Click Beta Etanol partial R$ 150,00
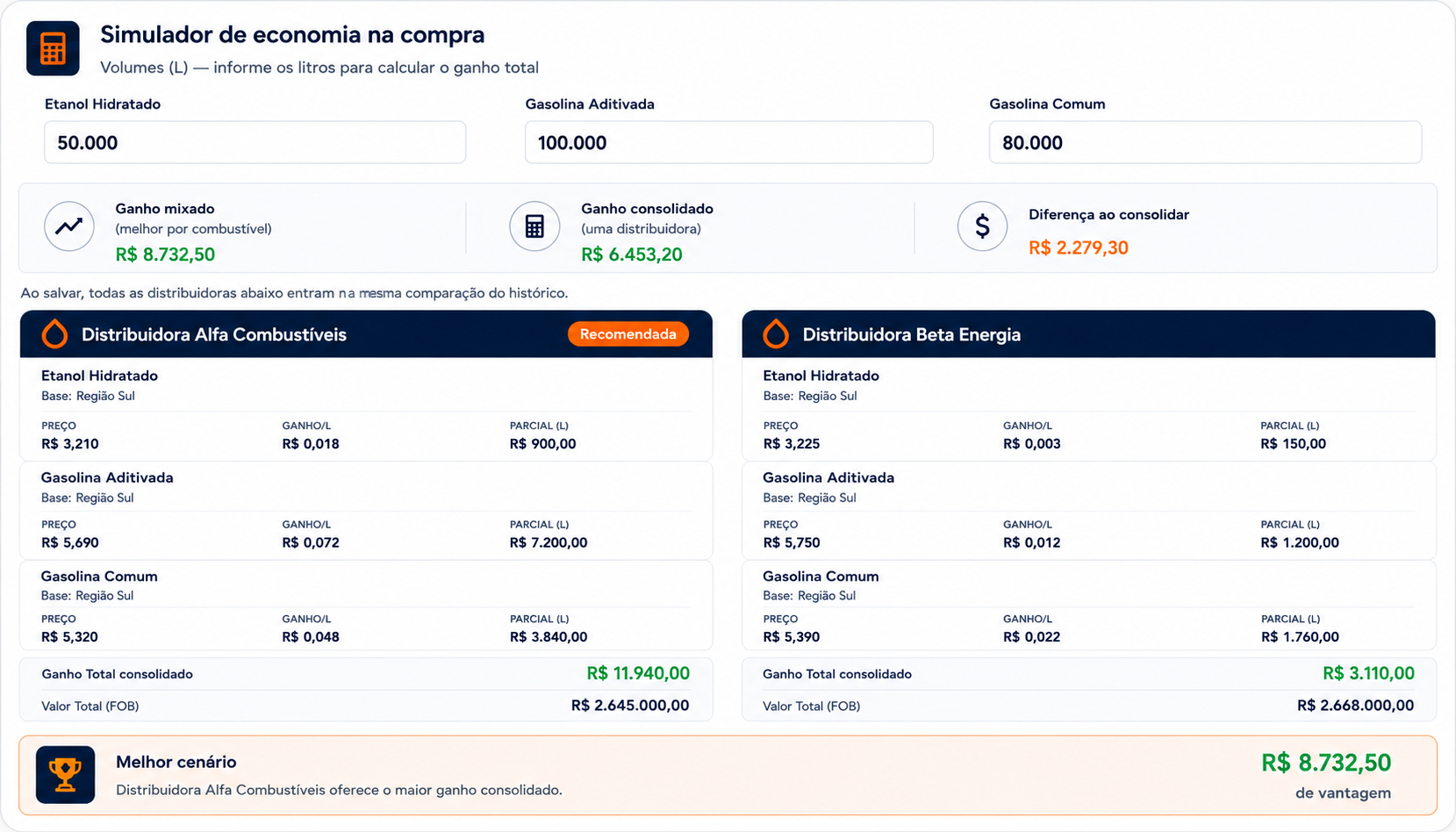This screenshot has width=1456, height=832. 1294,444
